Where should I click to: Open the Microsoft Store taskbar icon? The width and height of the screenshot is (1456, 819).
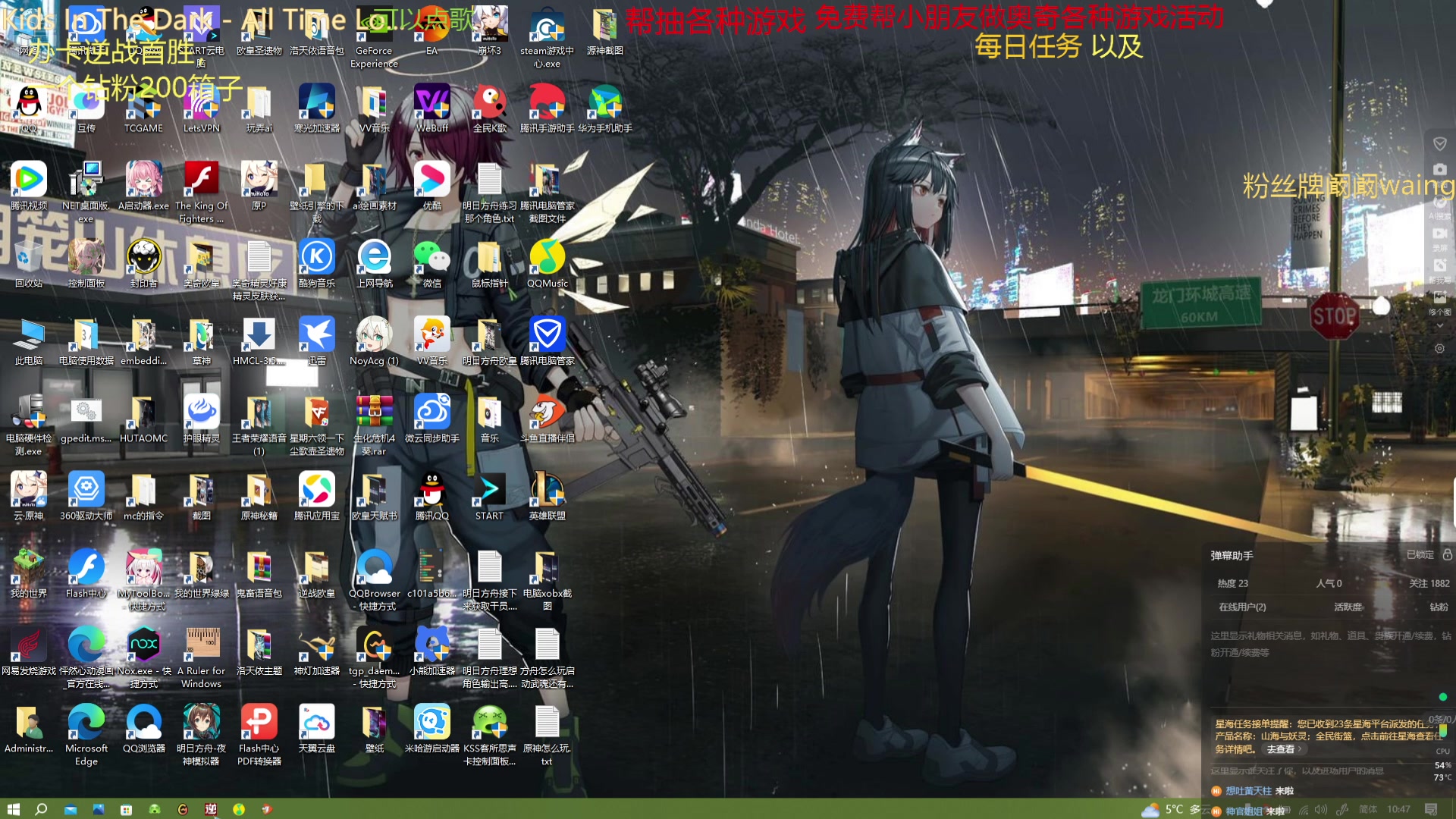tap(126, 809)
